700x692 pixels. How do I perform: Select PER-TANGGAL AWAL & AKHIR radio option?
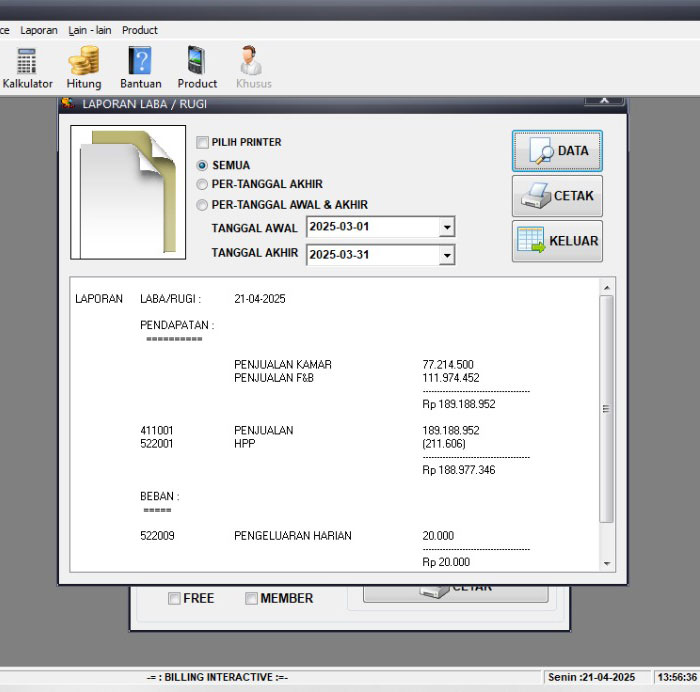tap(203, 205)
